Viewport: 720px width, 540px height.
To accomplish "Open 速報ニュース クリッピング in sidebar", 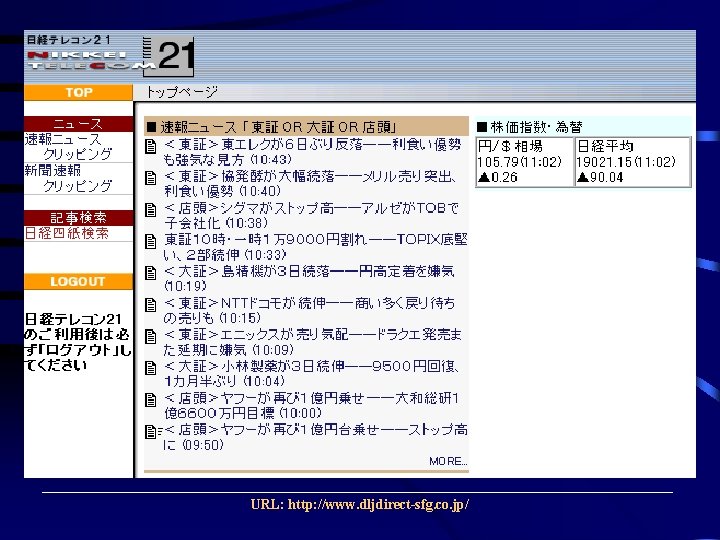I will coord(68,146).
